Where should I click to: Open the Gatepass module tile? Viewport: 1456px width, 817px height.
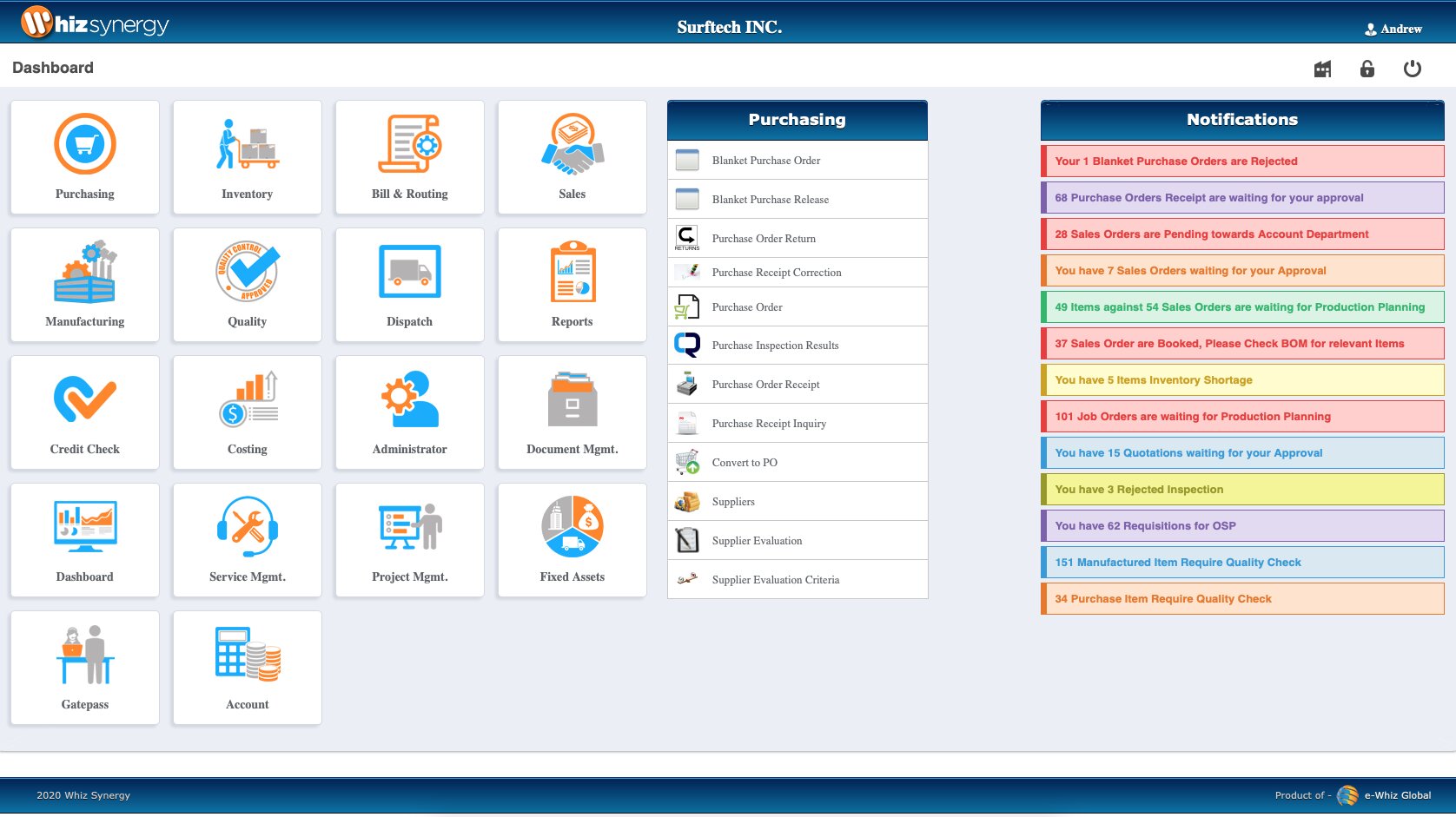pos(85,668)
